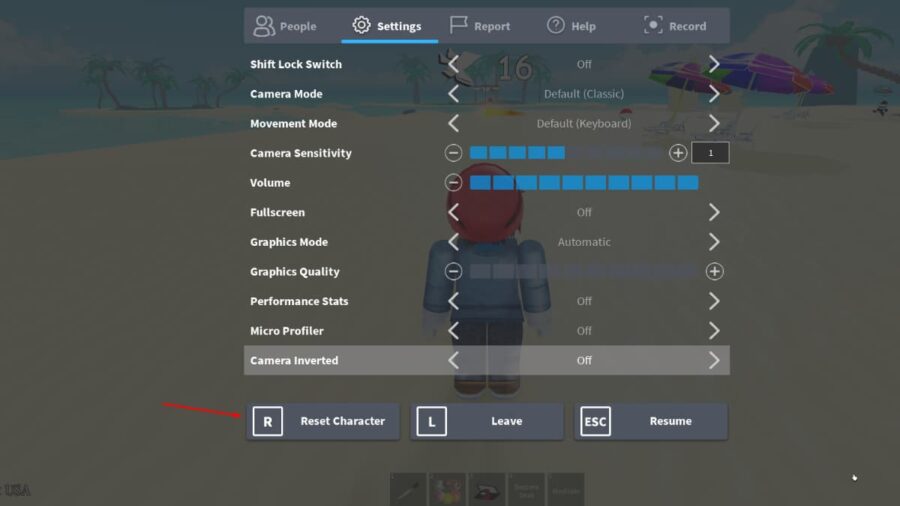Image resolution: width=900 pixels, height=506 pixels.
Task: Click the Default (Classic) value text
Action: (584, 94)
